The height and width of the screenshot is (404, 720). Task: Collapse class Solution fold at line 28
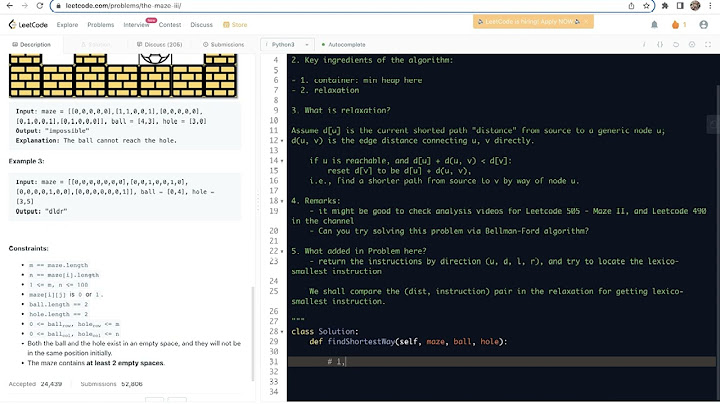coord(282,332)
